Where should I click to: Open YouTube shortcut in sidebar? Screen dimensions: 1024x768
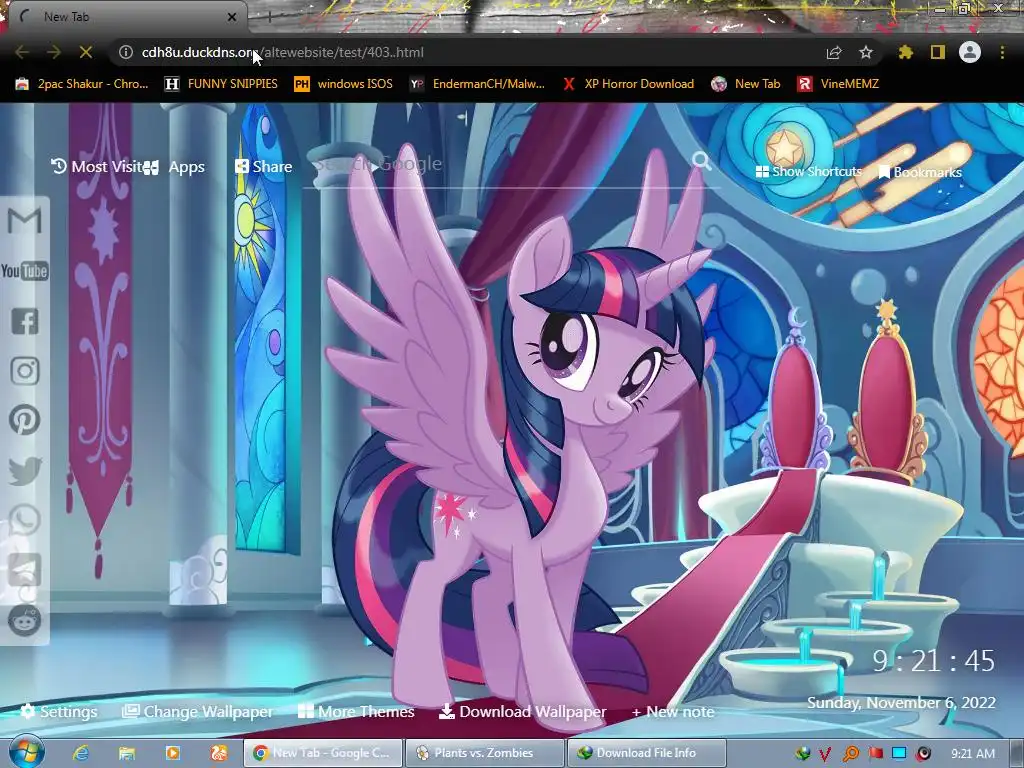point(25,271)
